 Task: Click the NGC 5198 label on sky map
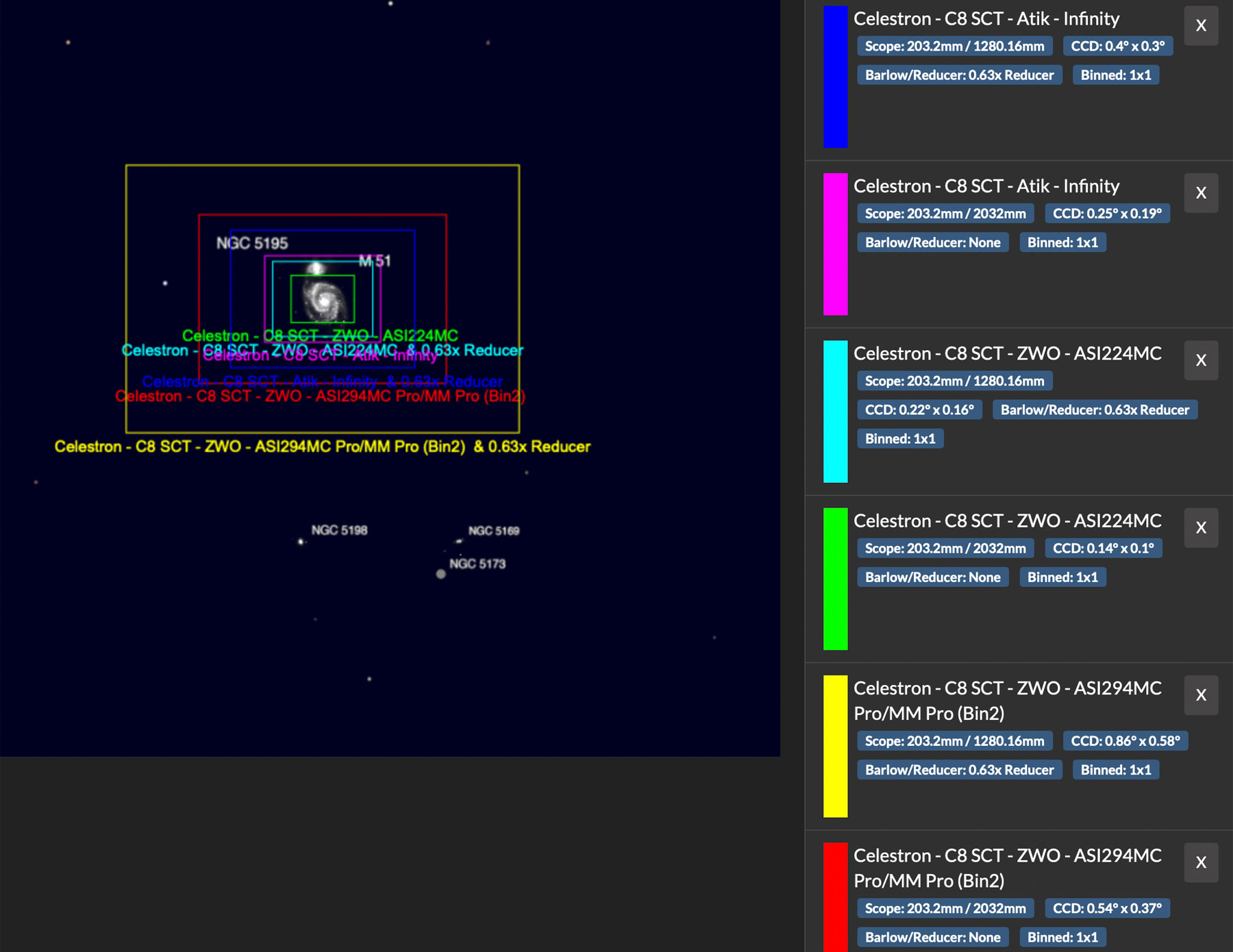pos(339,530)
